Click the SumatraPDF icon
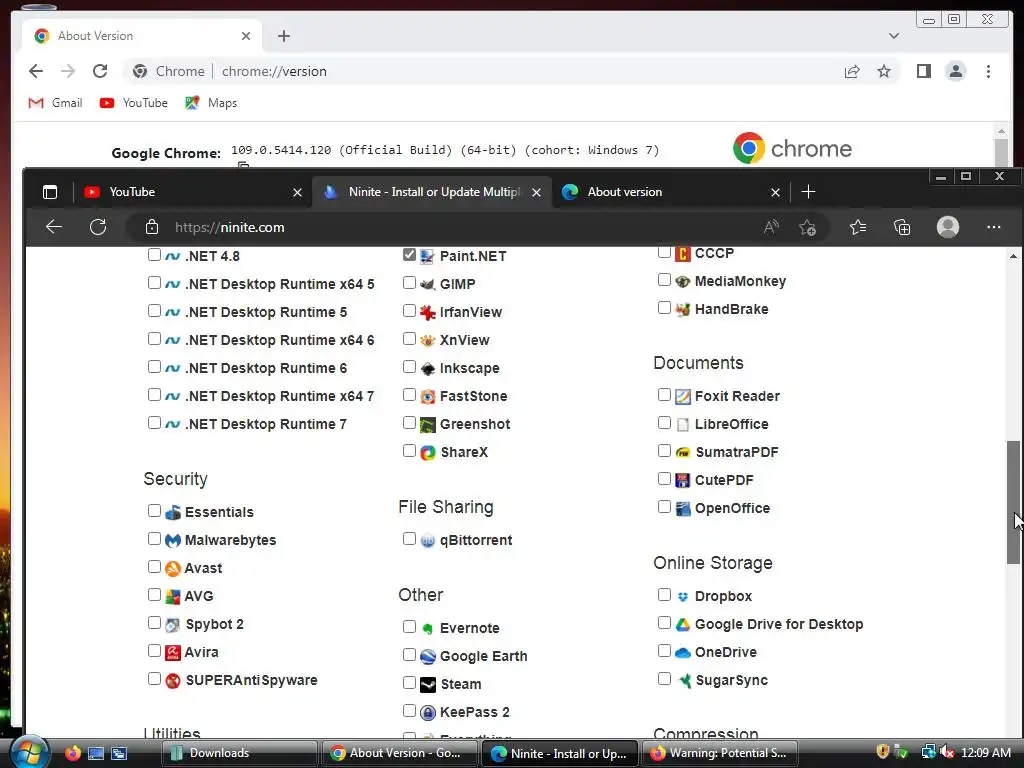The width and height of the screenshot is (1024, 768). tap(682, 452)
